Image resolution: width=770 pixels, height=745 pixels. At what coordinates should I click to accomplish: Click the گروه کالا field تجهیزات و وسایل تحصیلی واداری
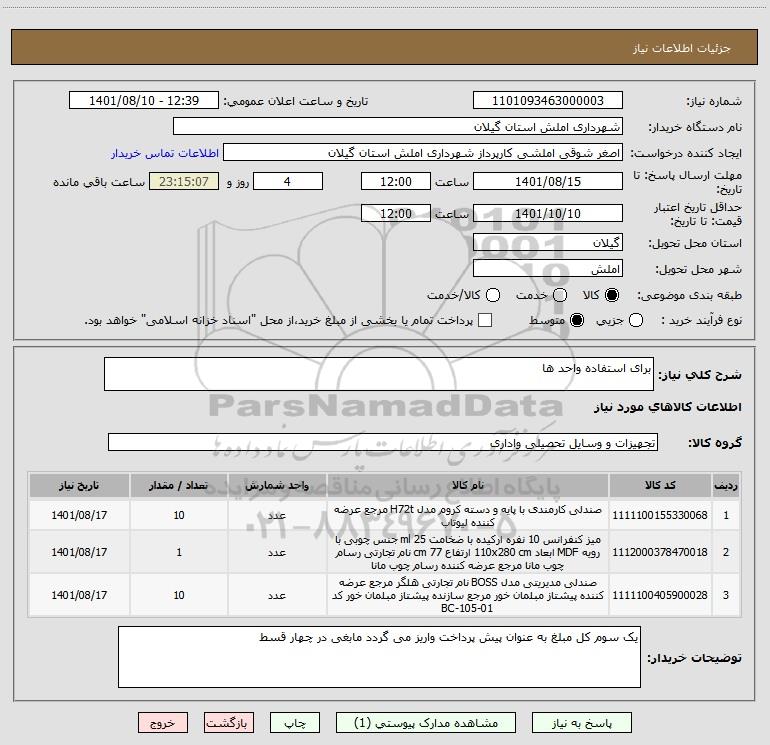pyautogui.click(x=383, y=442)
